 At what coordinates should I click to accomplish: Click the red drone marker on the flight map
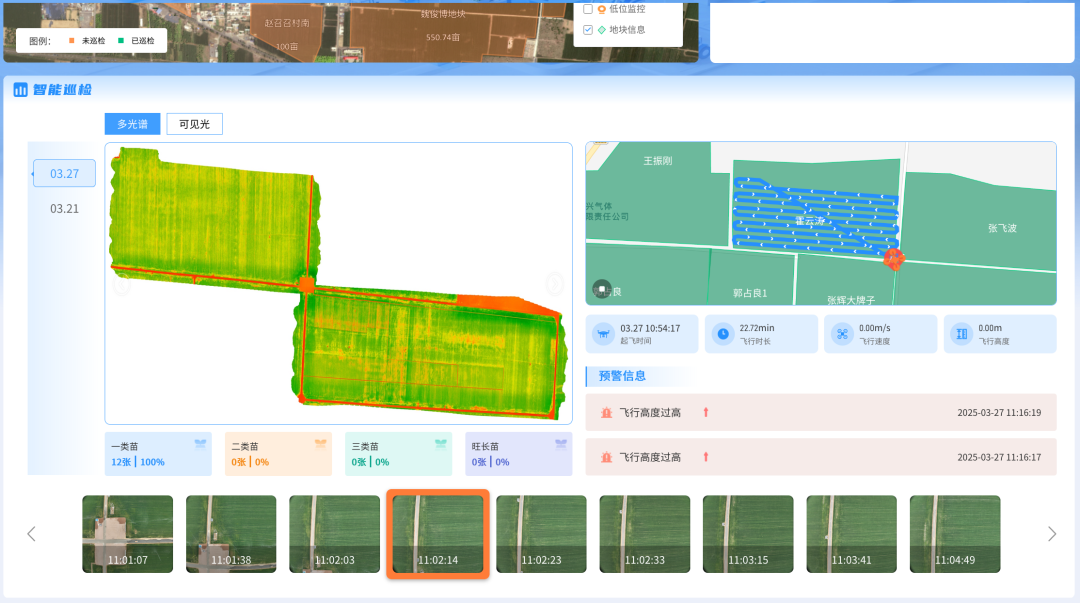(x=894, y=259)
